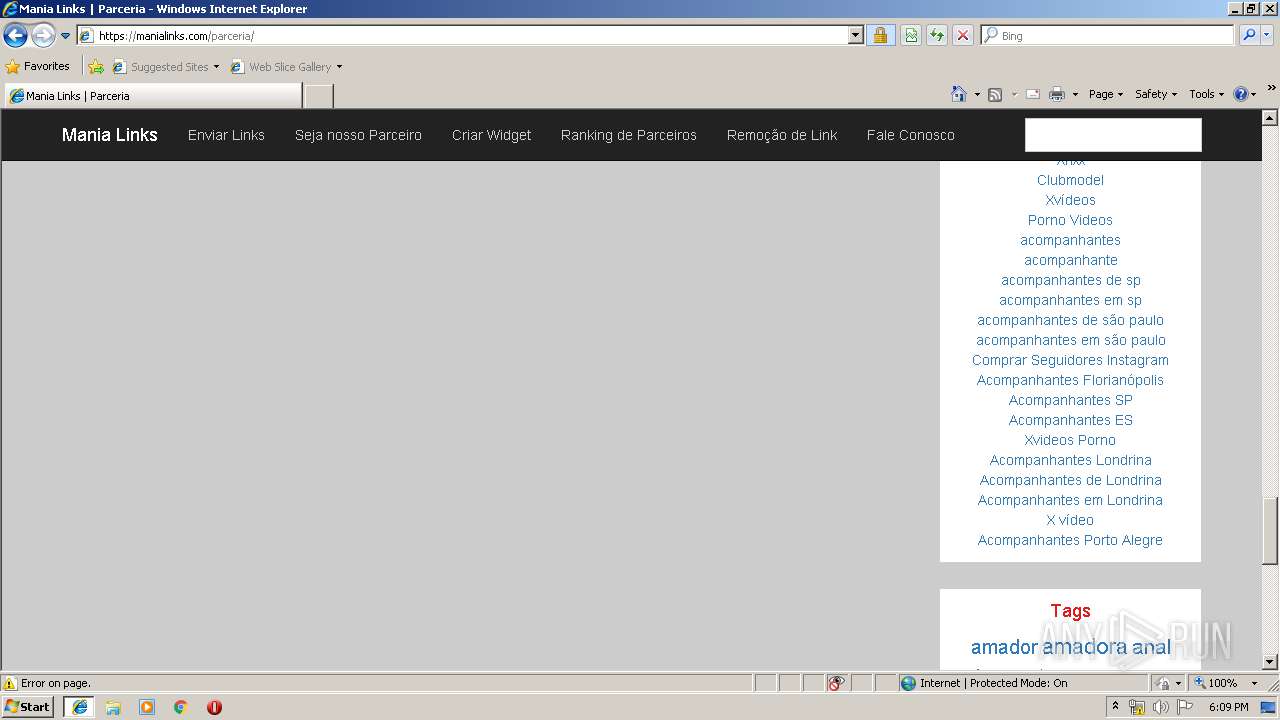Click the Print toolbar icon
The height and width of the screenshot is (720, 1280).
point(1057,94)
